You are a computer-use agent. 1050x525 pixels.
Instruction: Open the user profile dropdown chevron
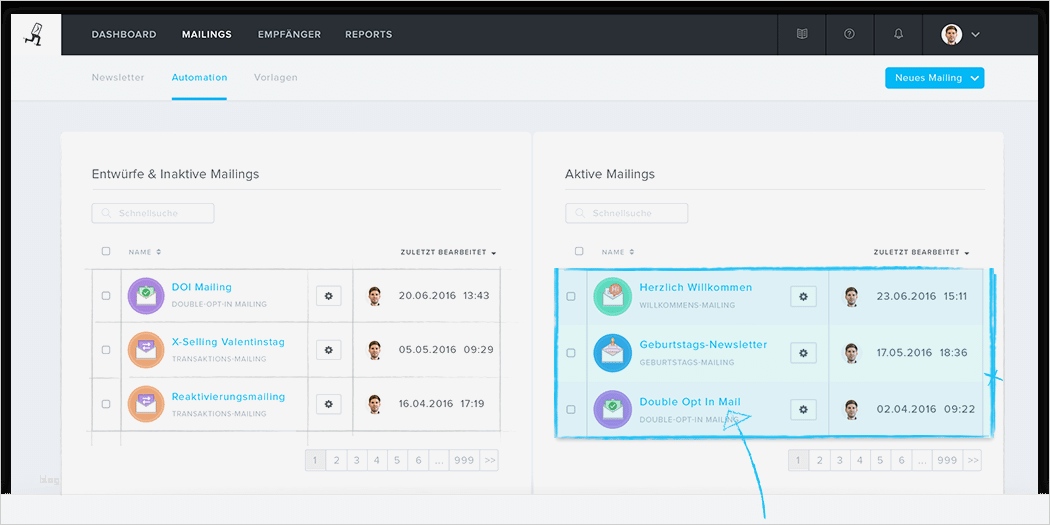(x=976, y=34)
